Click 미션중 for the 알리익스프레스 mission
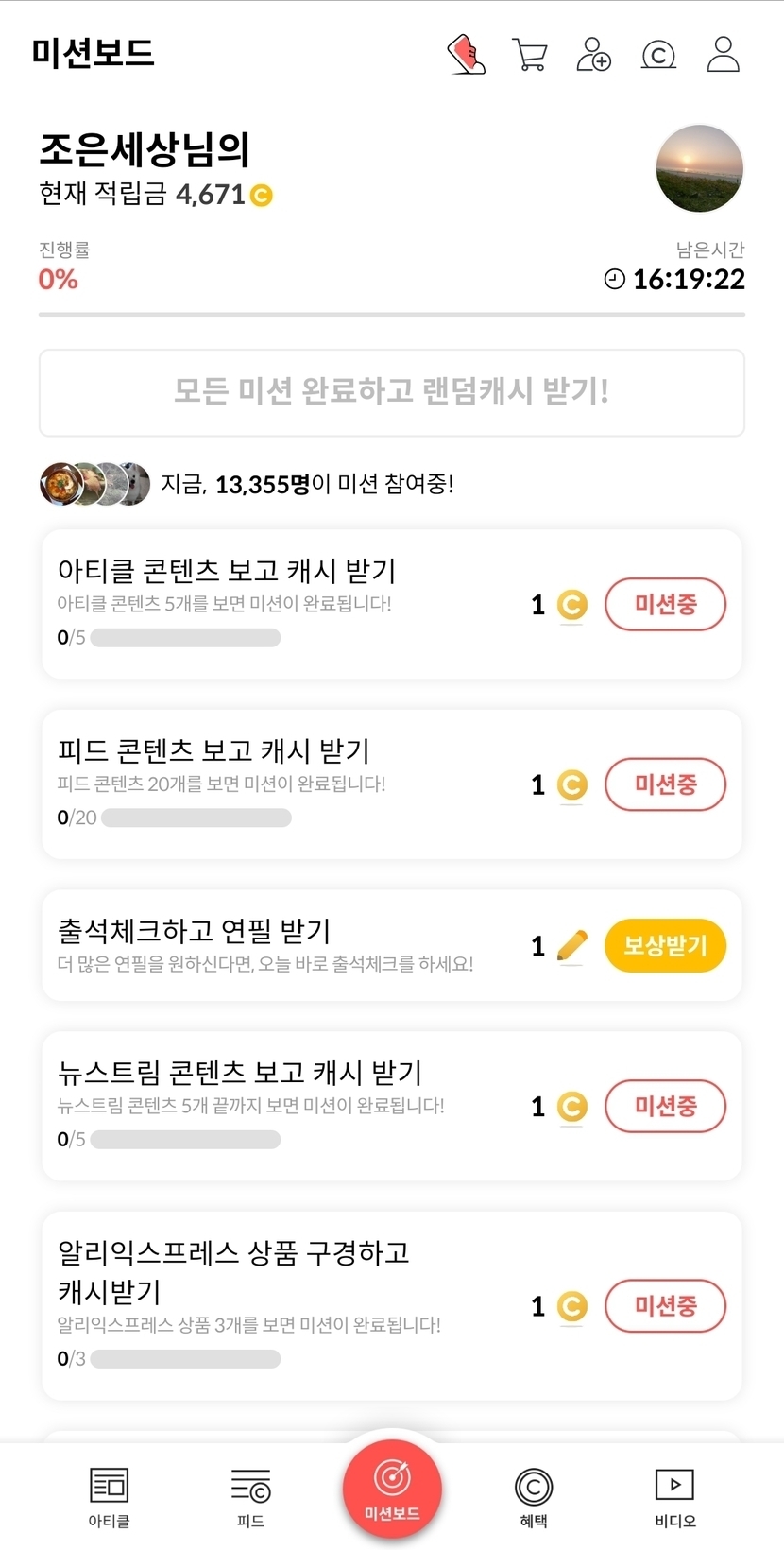 point(665,1305)
